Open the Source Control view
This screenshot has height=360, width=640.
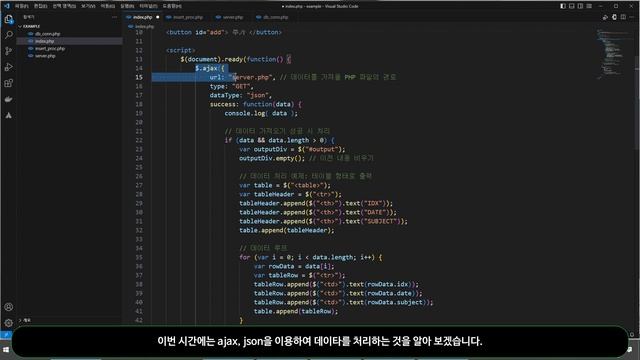(9, 51)
